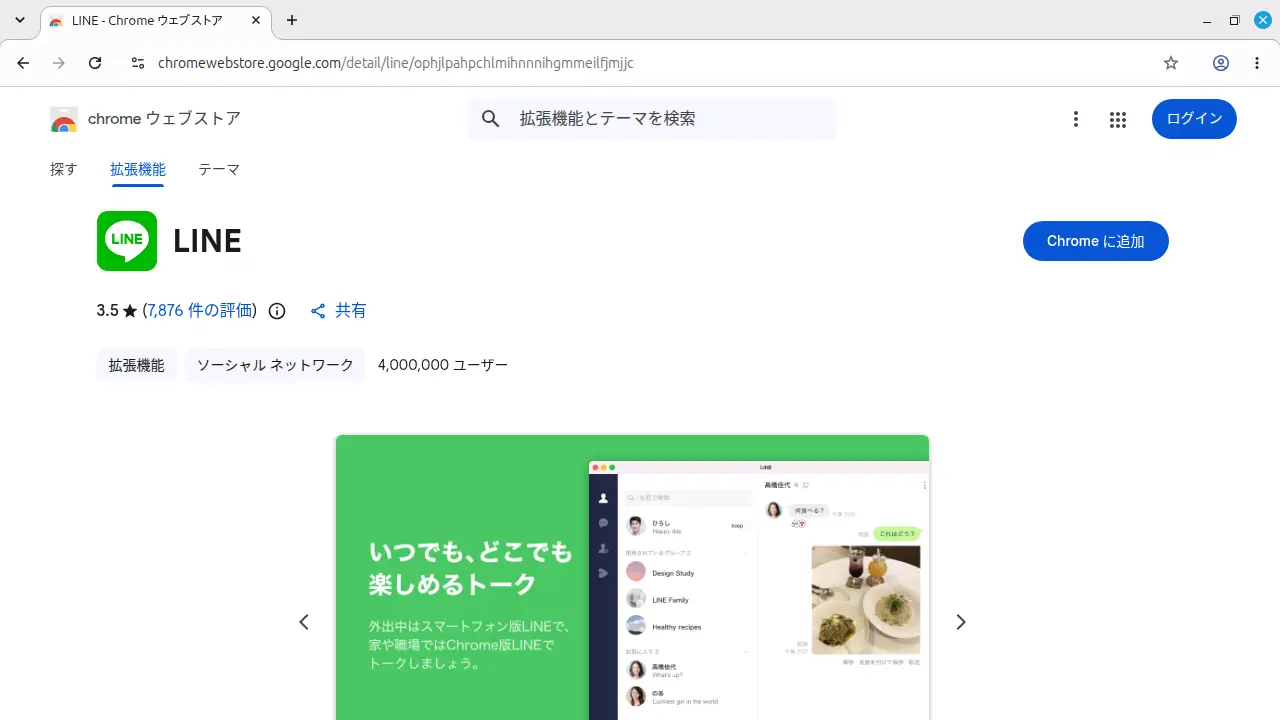
Task: Show the previous screenshot in carousel
Action: [x=304, y=622]
